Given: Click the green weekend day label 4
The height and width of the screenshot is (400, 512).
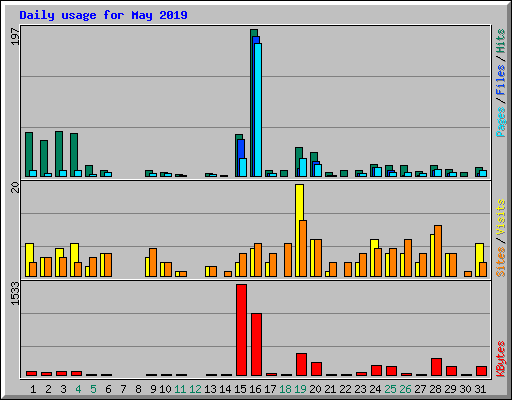Looking at the screenshot, I should point(78,389).
